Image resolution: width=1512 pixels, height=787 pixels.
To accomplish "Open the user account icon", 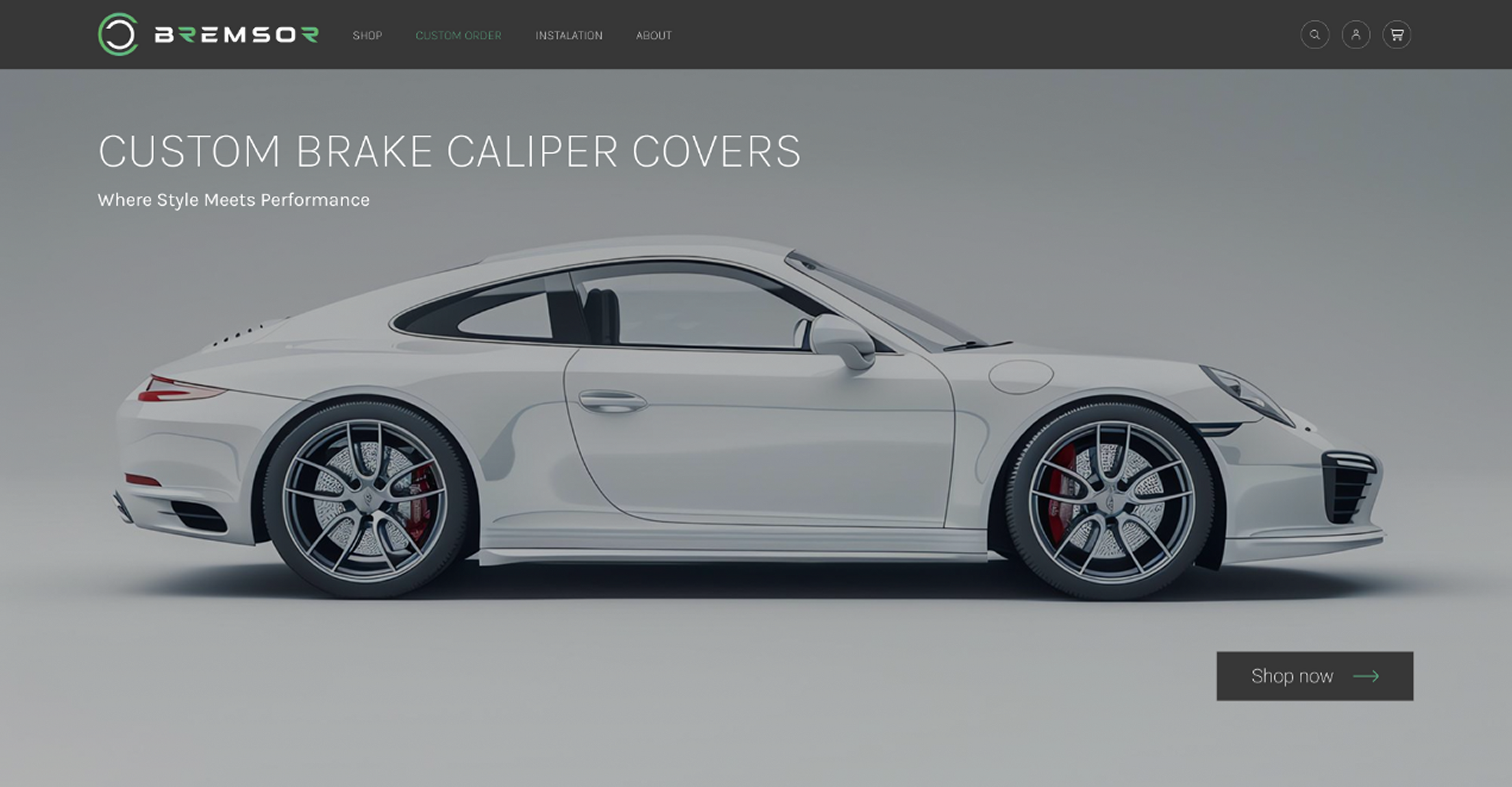I will [x=1356, y=35].
